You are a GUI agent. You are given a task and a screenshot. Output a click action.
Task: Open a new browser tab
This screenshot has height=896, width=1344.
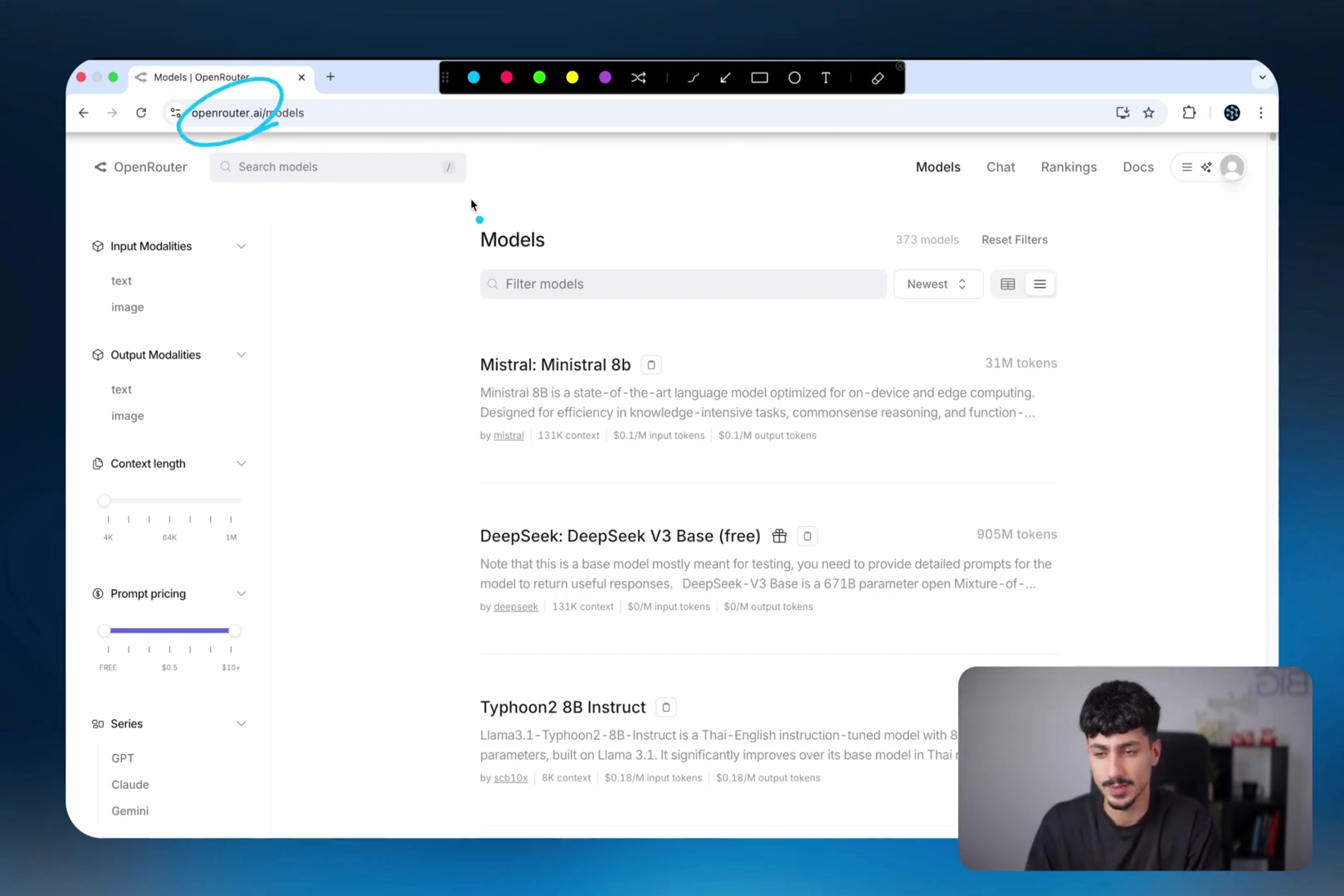[x=330, y=77]
